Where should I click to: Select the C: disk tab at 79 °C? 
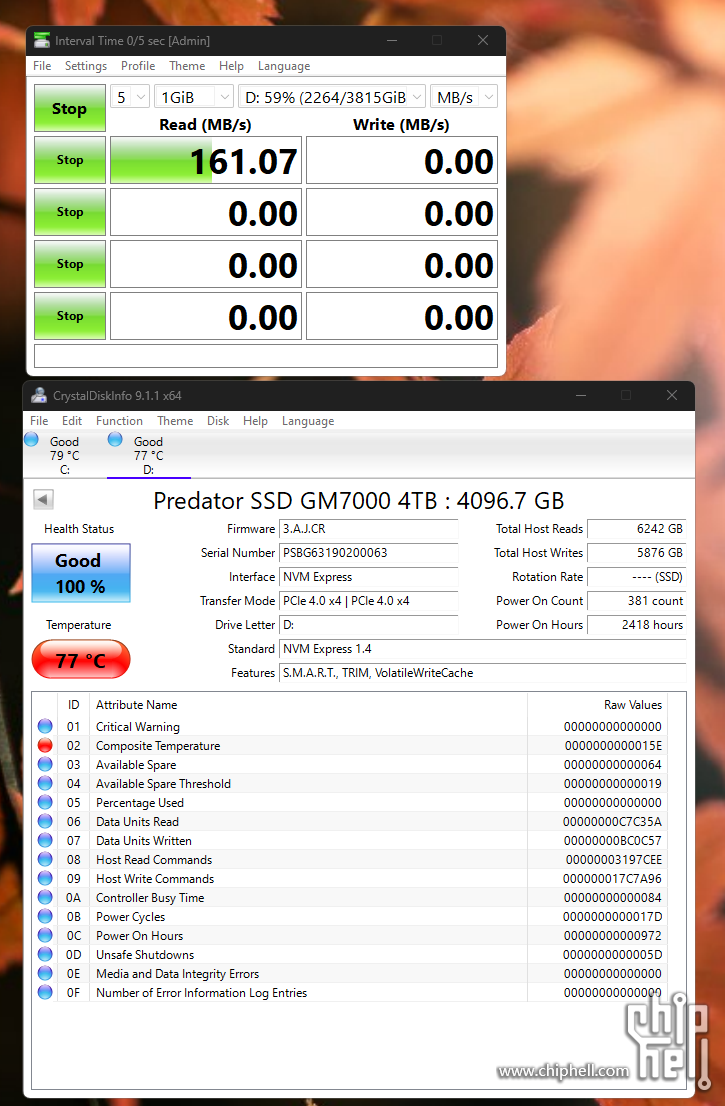tap(64, 455)
